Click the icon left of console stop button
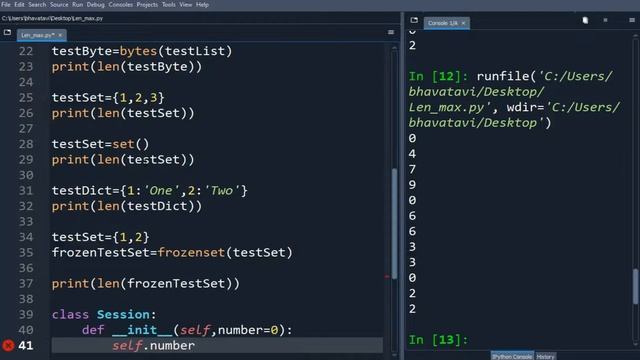 585,20
